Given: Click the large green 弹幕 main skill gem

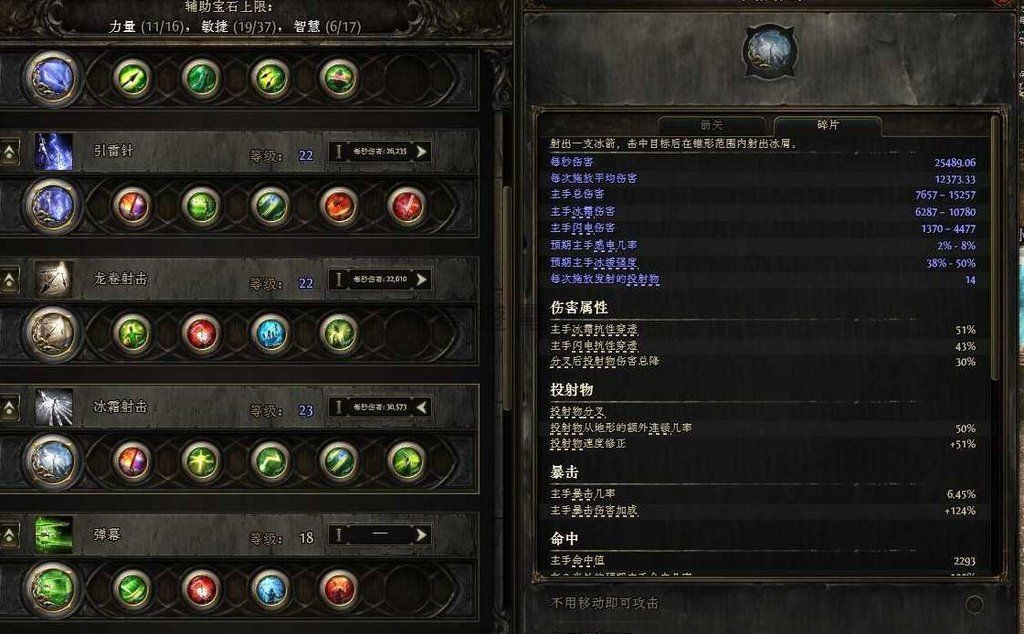Looking at the screenshot, I should [x=53, y=590].
